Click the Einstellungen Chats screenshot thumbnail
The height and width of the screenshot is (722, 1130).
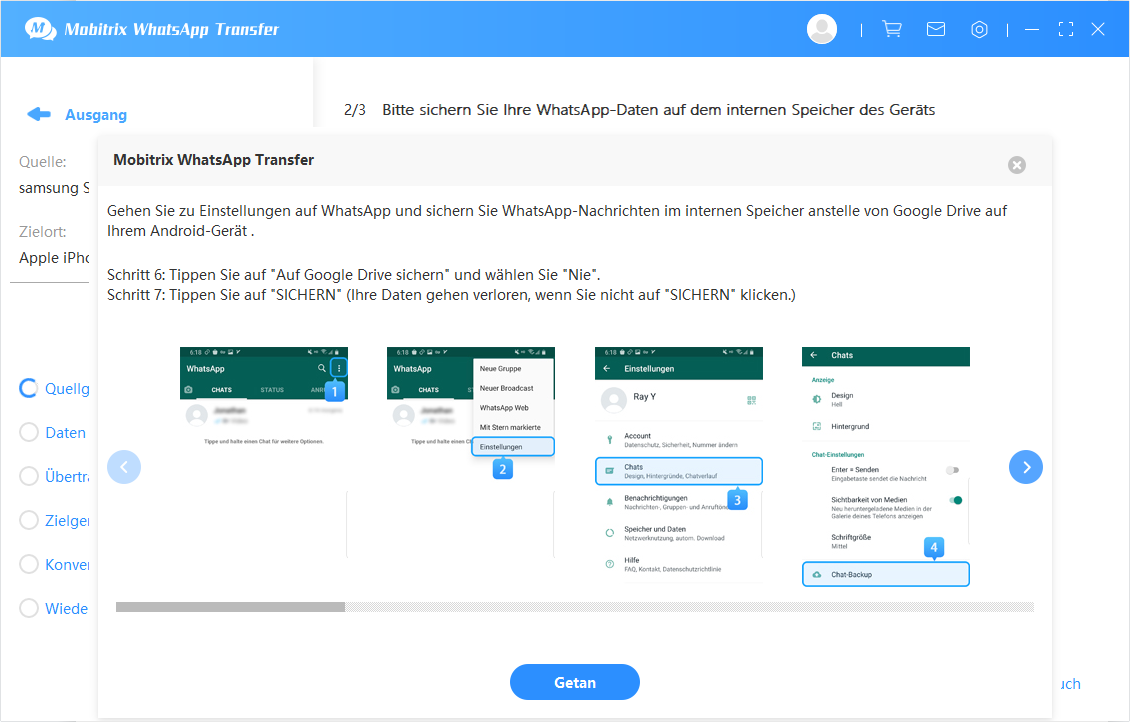679,465
